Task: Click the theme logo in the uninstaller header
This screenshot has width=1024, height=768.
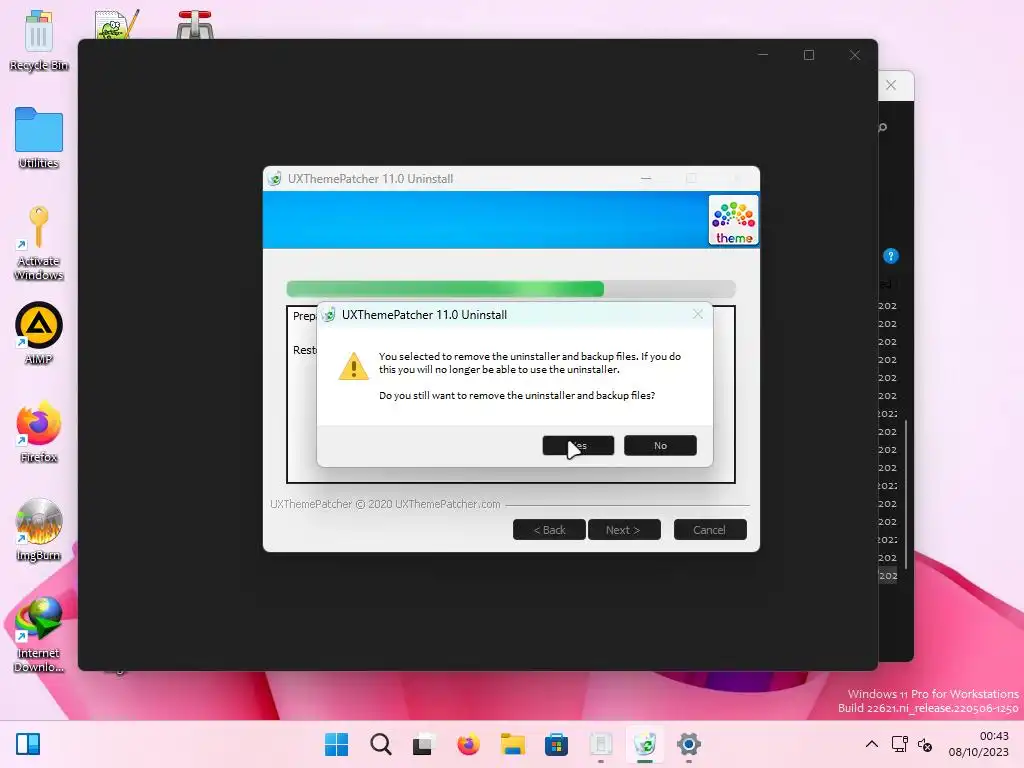Action: pyautogui.click(x=733, y=220)
